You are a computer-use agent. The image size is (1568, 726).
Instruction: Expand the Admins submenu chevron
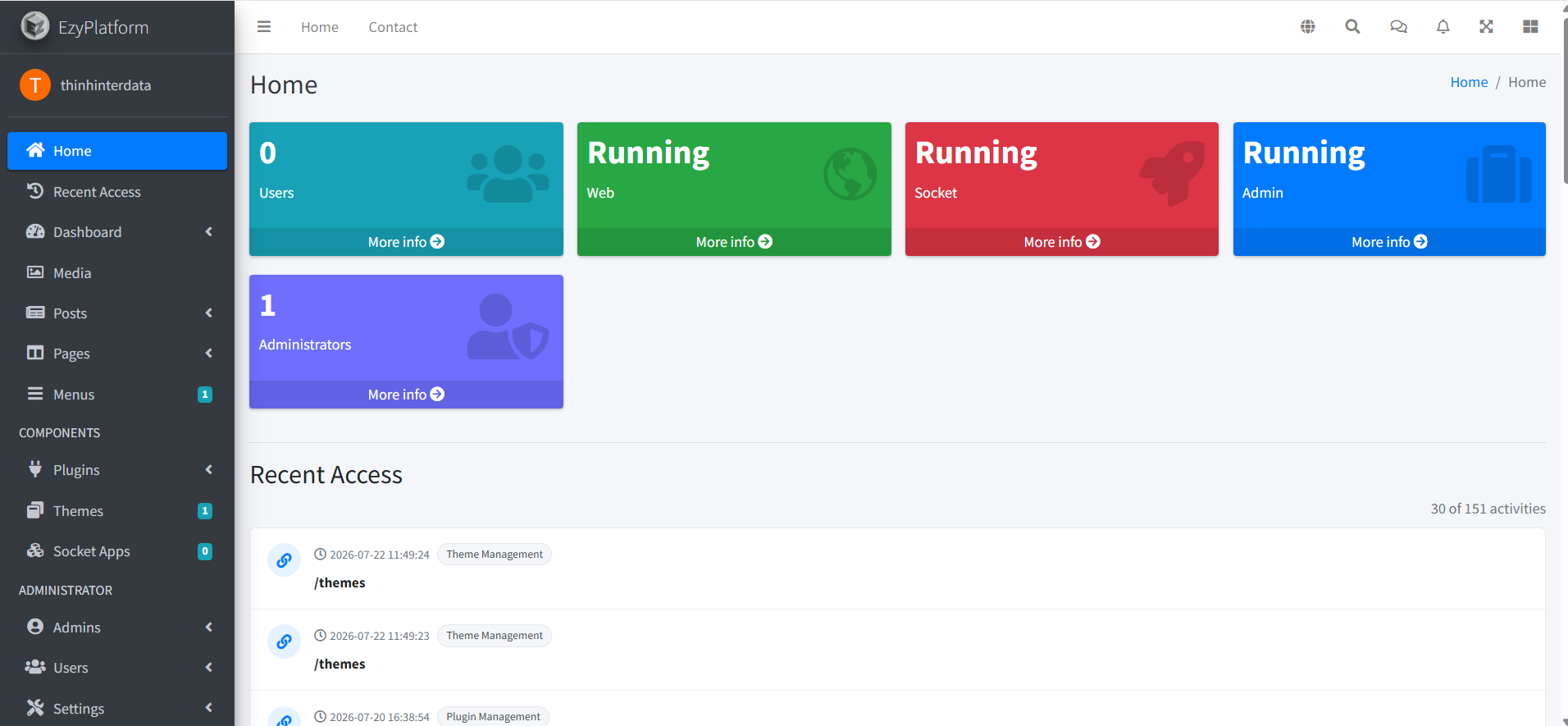coord(209,628)
